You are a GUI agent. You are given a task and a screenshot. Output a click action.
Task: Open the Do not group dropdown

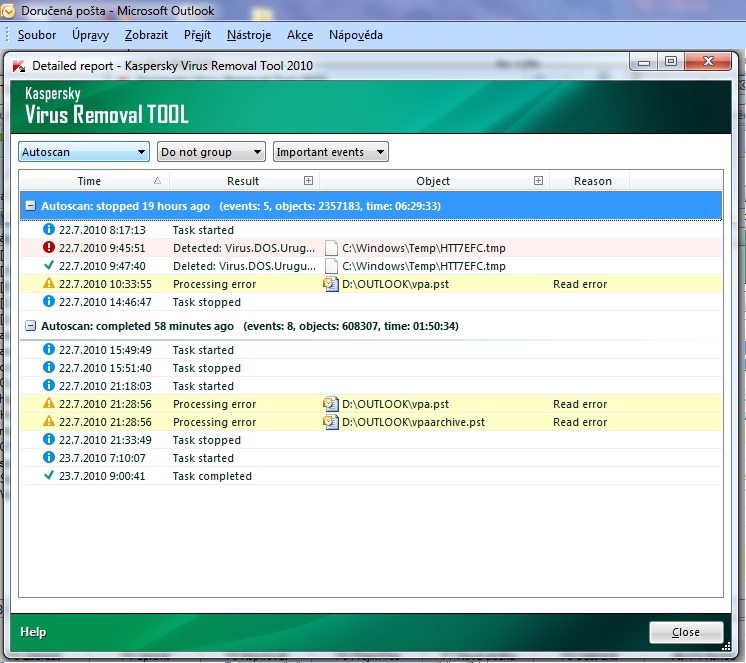(x=211, y=152)
